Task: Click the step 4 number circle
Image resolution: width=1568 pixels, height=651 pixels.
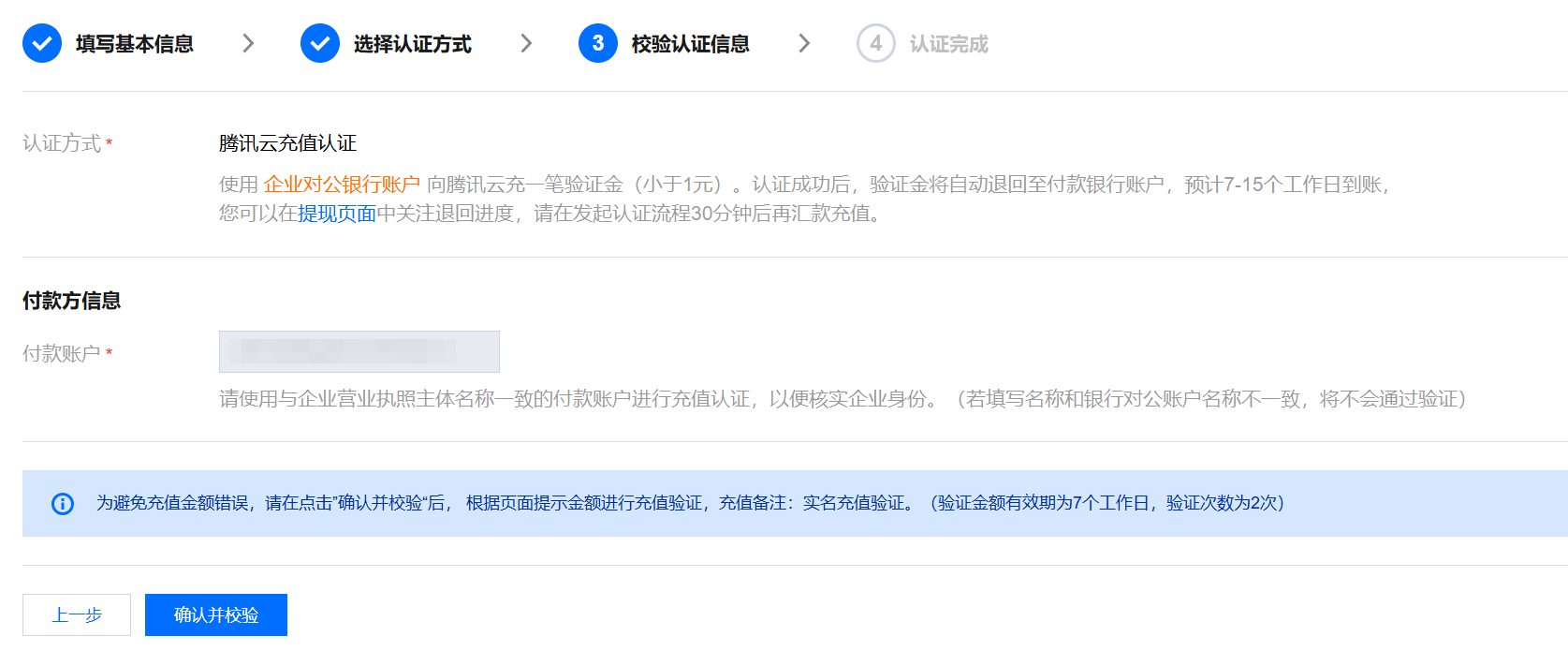Action: pos(876,43)
